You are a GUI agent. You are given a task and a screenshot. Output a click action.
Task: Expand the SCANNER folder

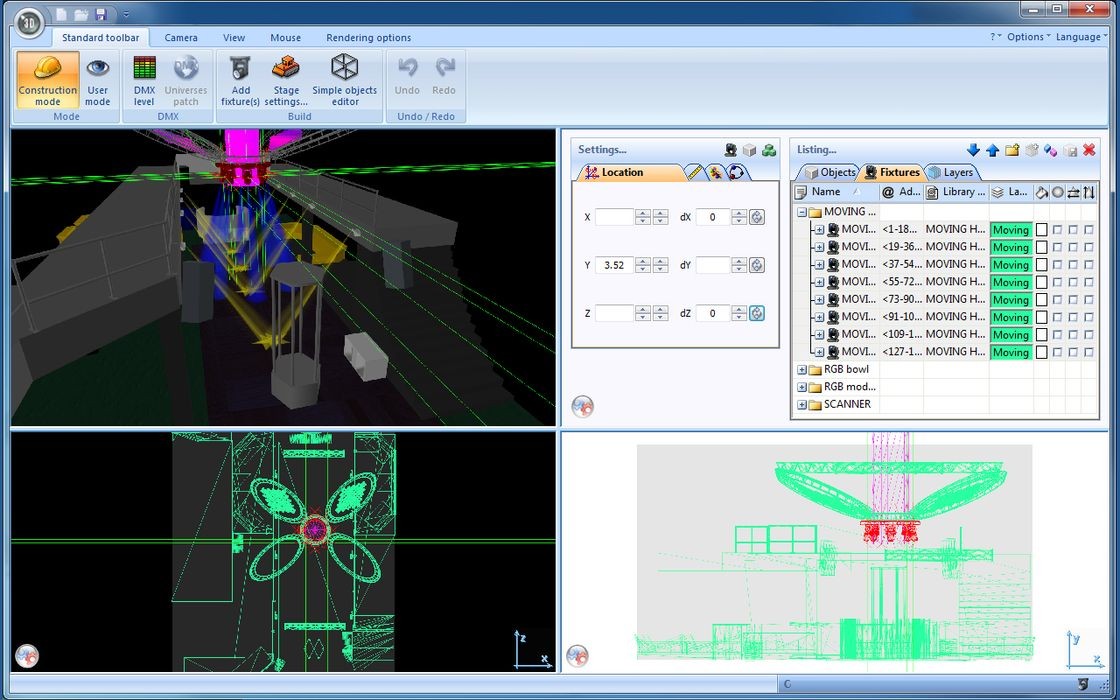(802, 405)
